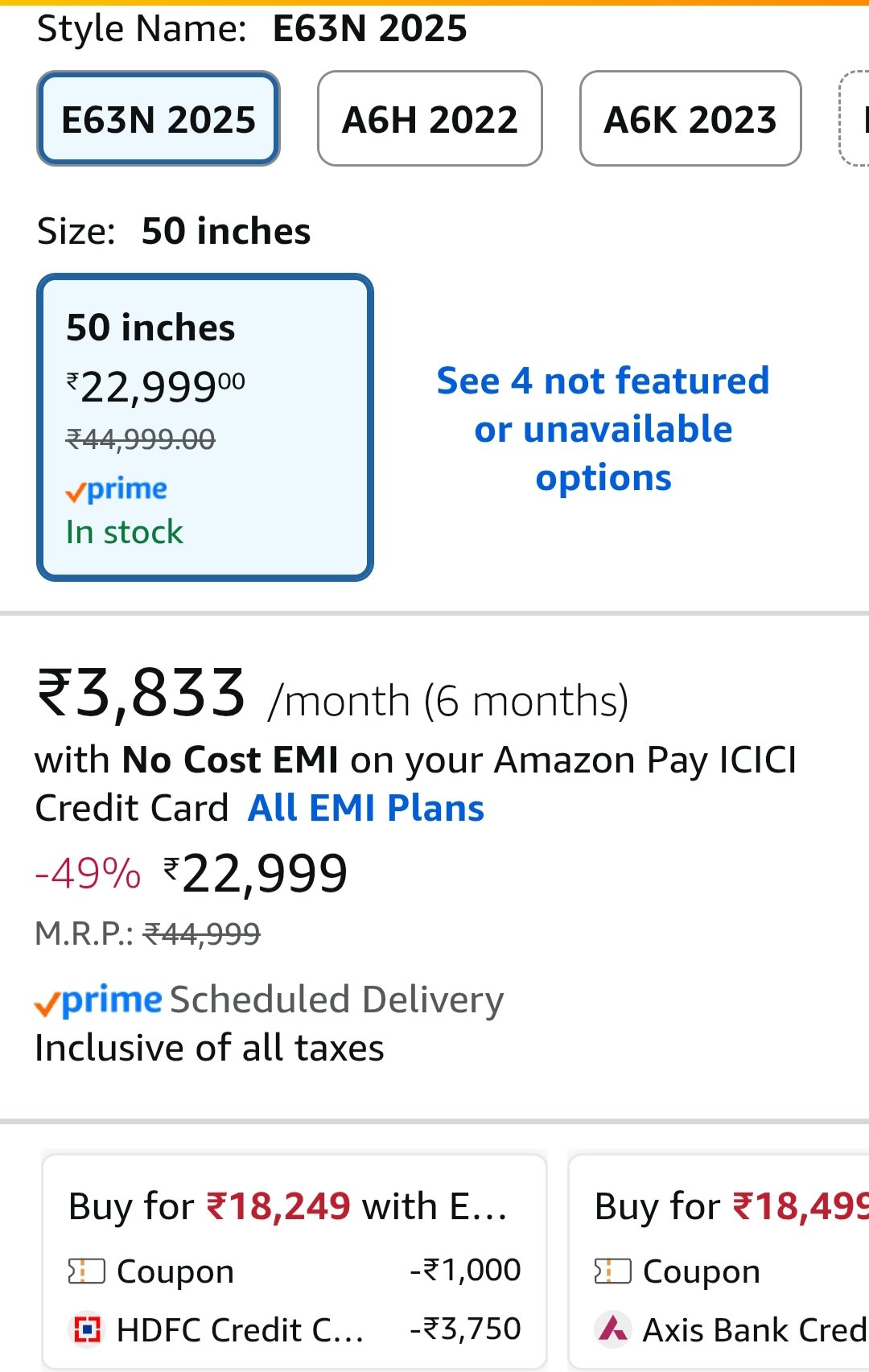This screenshot has height=1372, width=869.
Task: Tap the coupon icon in the ₹18,499 offer
Action: (x=612, y=1271)
